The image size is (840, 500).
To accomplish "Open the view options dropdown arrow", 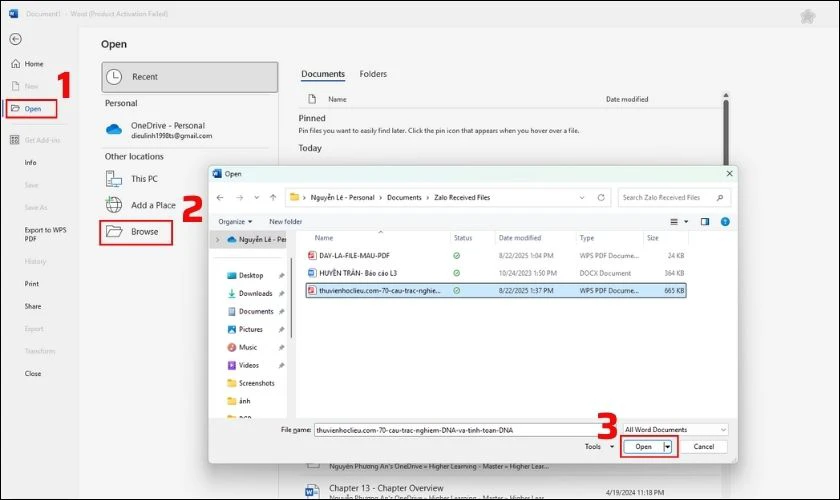I will (686, 222).
